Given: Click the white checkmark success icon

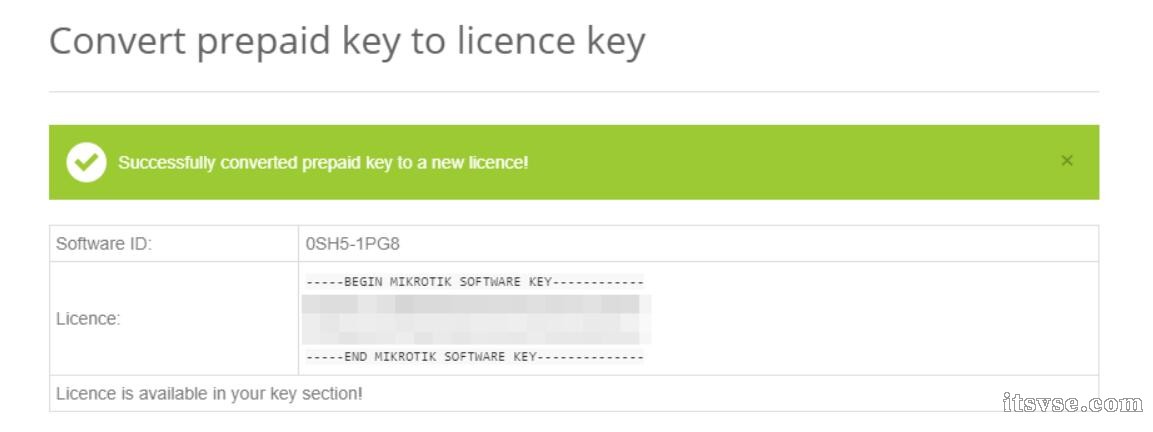Looking at the screenshot, I should coord(86,162).
